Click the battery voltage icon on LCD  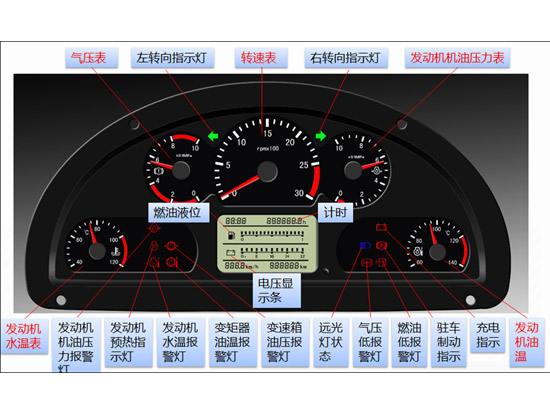point(230,252)
